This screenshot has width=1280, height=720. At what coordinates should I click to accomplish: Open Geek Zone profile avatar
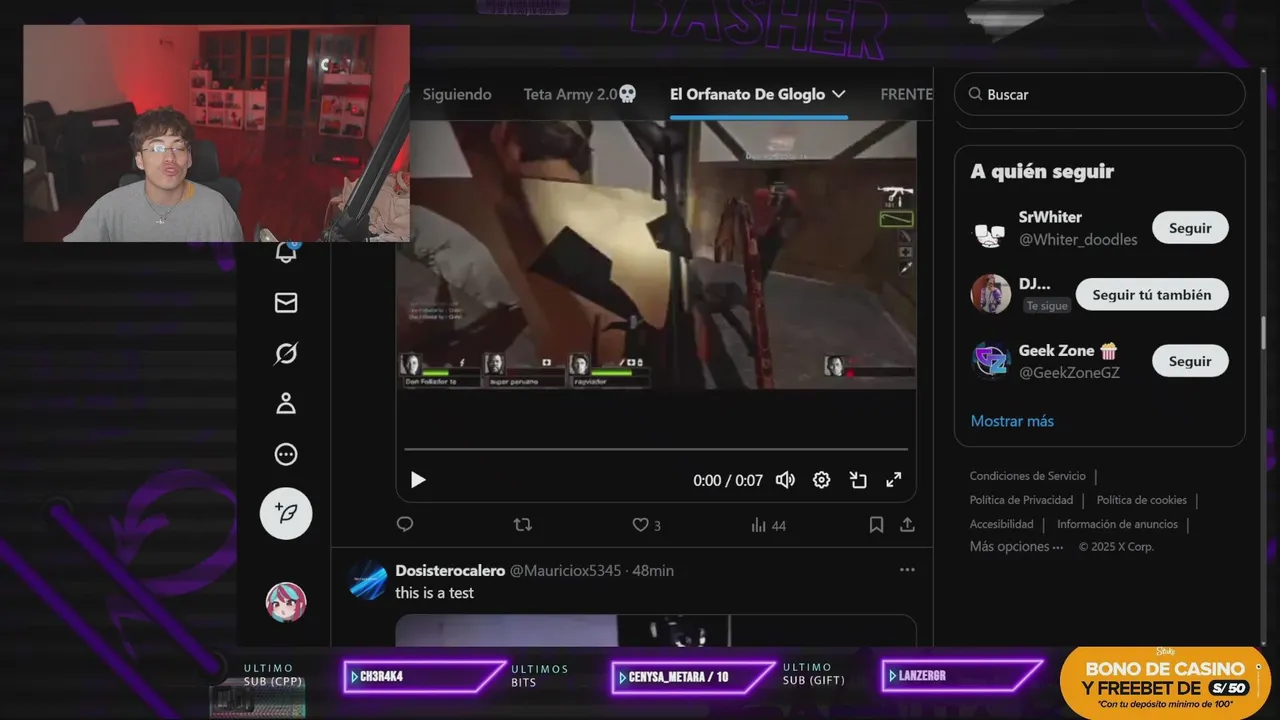pos(991,360)
